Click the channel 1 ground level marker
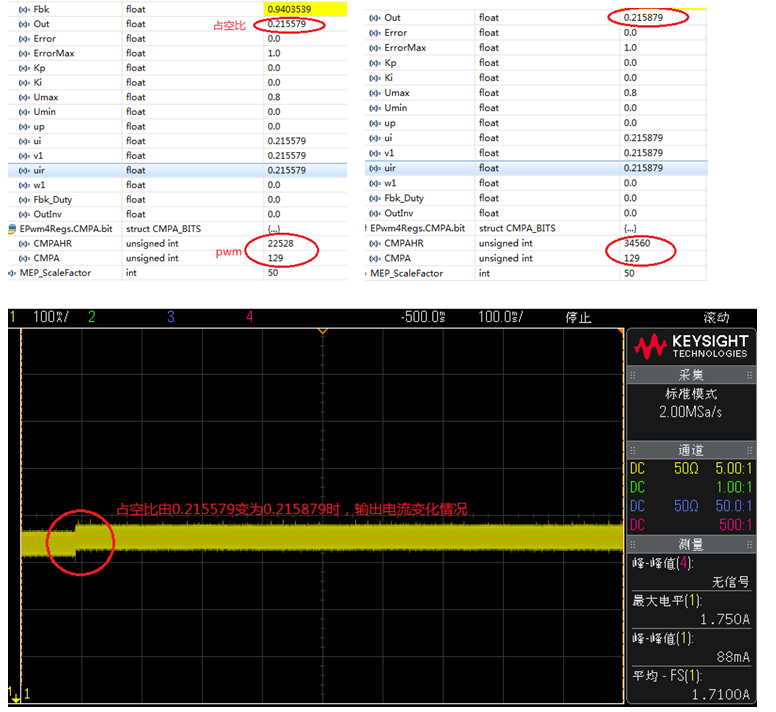Image resolution: width=776 pixels, height=712 pixels. [x=15, y=695]
